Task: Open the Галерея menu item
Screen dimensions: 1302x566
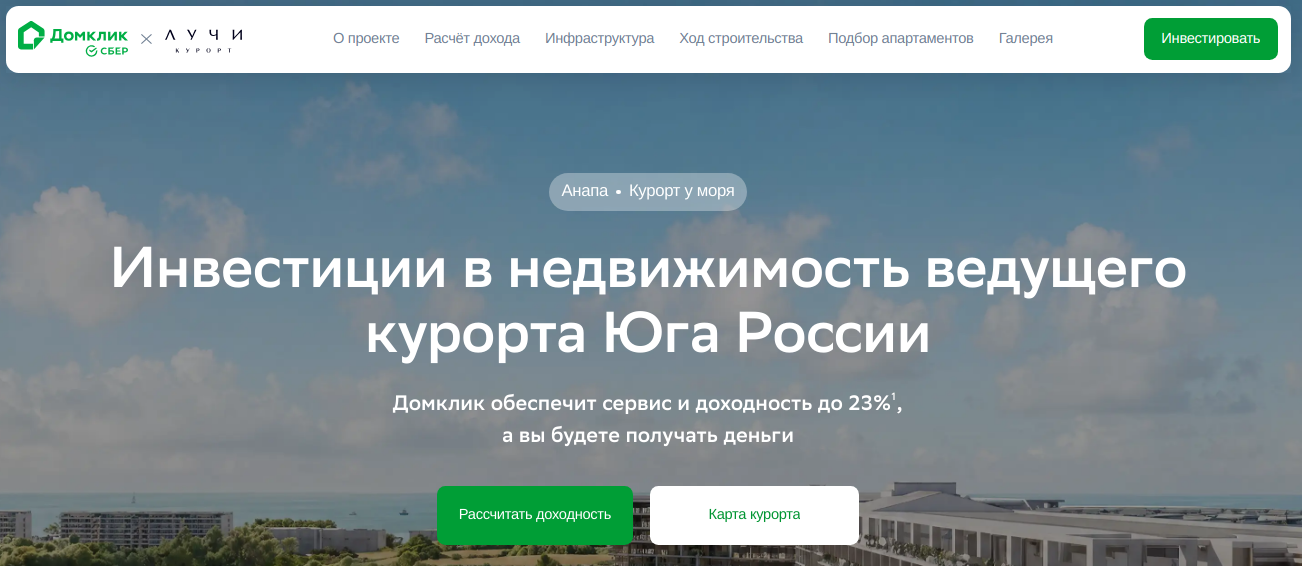Action: [1026, 38]
